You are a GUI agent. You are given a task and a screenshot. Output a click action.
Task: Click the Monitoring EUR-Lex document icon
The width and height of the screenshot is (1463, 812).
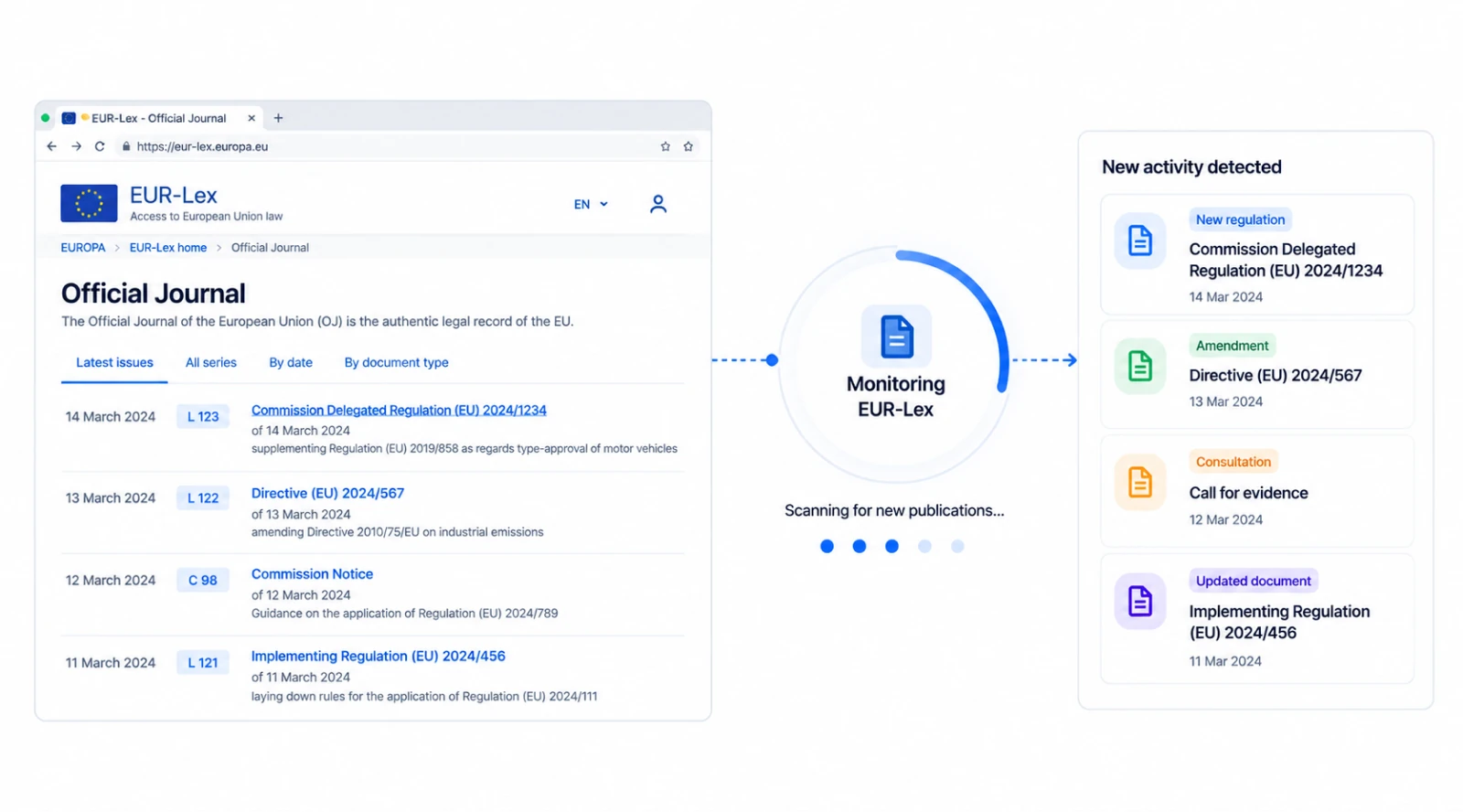[x=896, y=337]
